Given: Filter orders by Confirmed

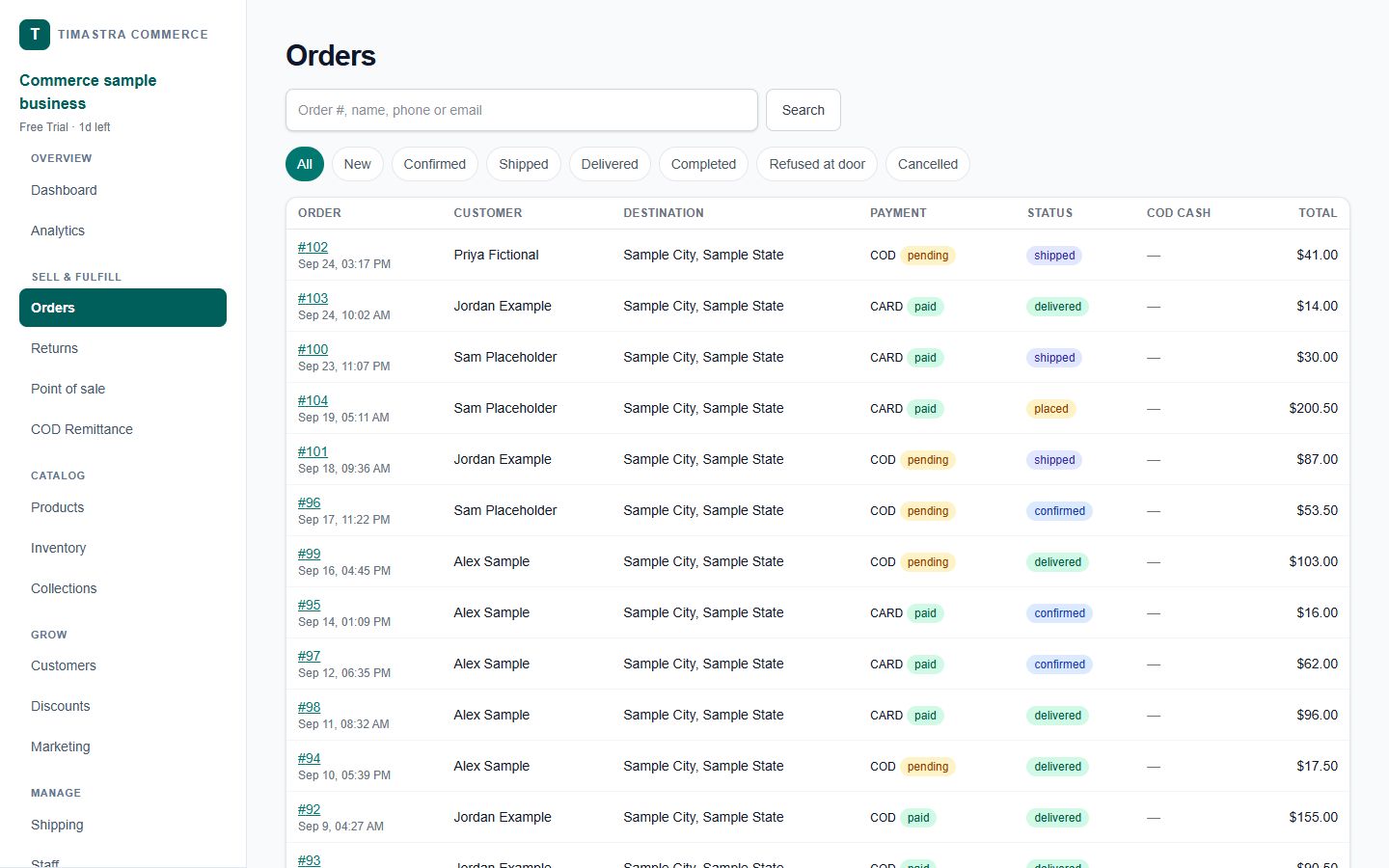Looking at the screenshot, I should (x=435, y=164).
